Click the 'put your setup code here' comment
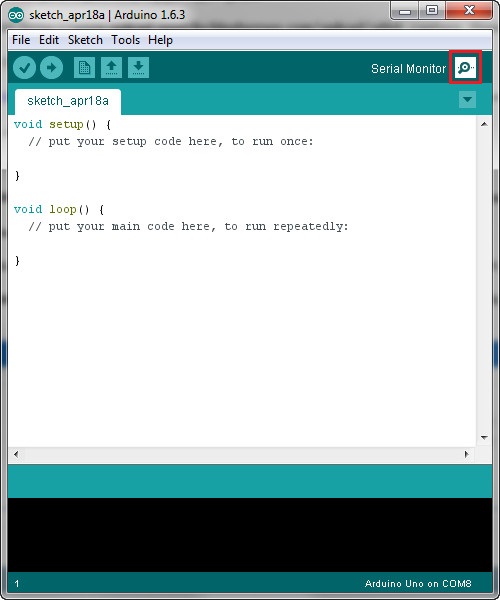This screenshot has width=500, height=600. click(171, 142)
